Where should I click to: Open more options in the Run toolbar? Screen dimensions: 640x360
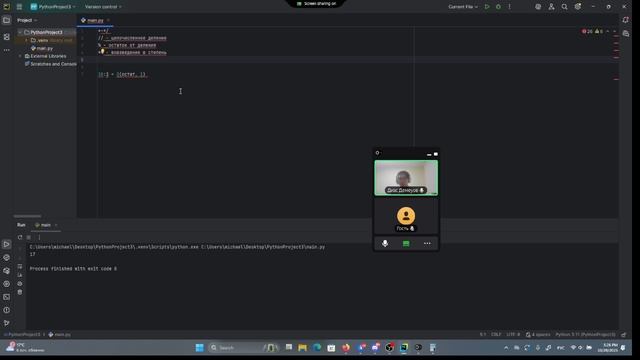(x=39, y=237)
